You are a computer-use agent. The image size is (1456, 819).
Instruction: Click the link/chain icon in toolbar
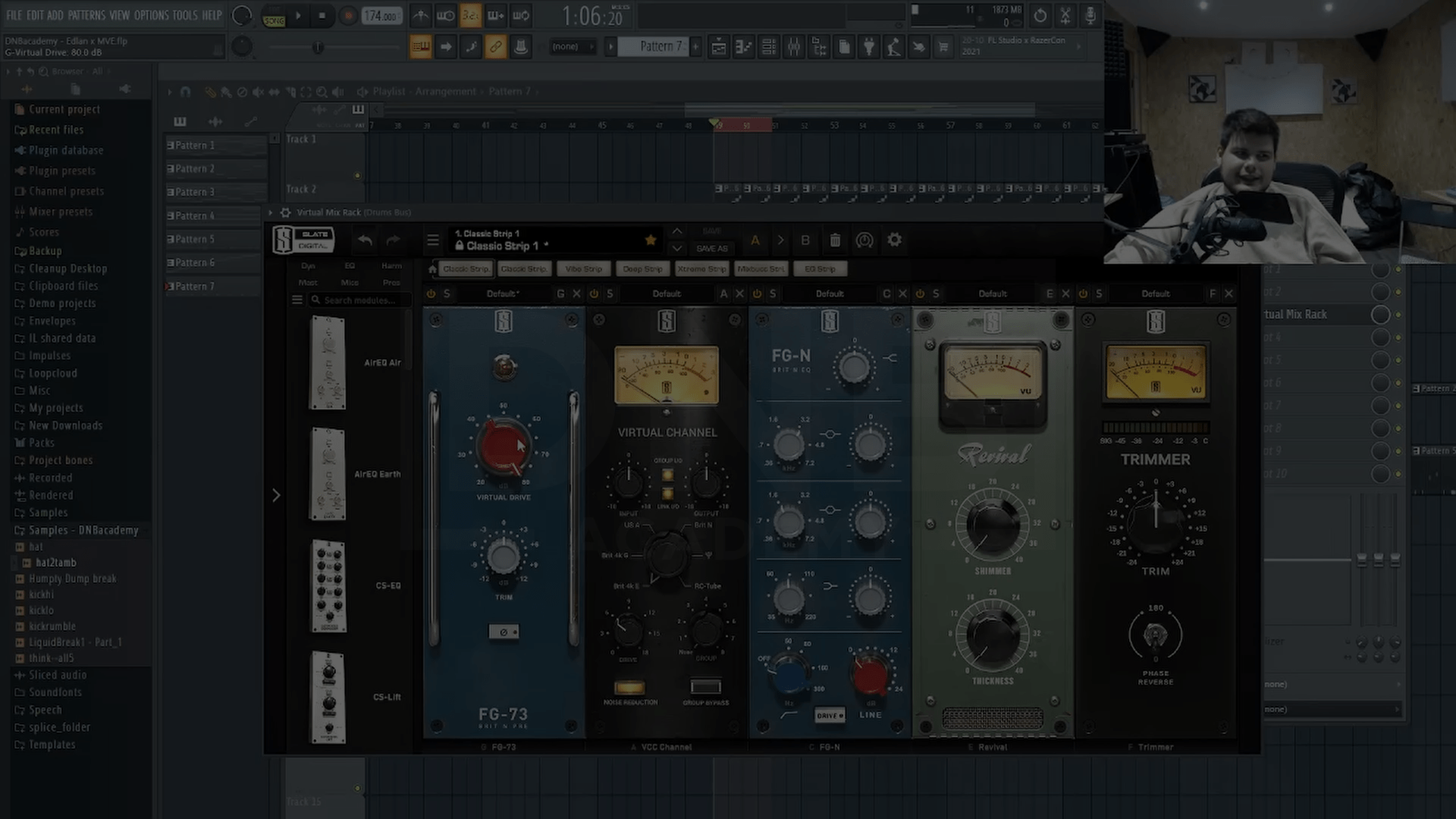pos(495,47)
